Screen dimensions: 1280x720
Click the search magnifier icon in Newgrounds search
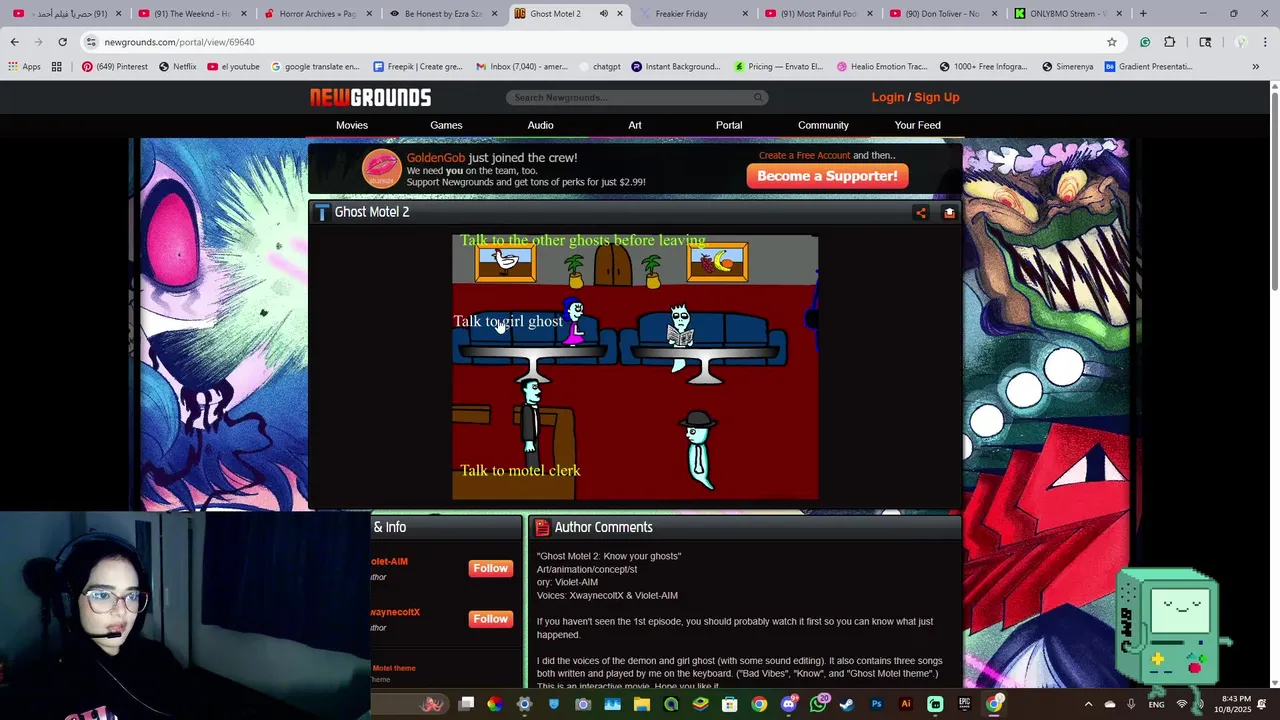[x=758, y=97]
